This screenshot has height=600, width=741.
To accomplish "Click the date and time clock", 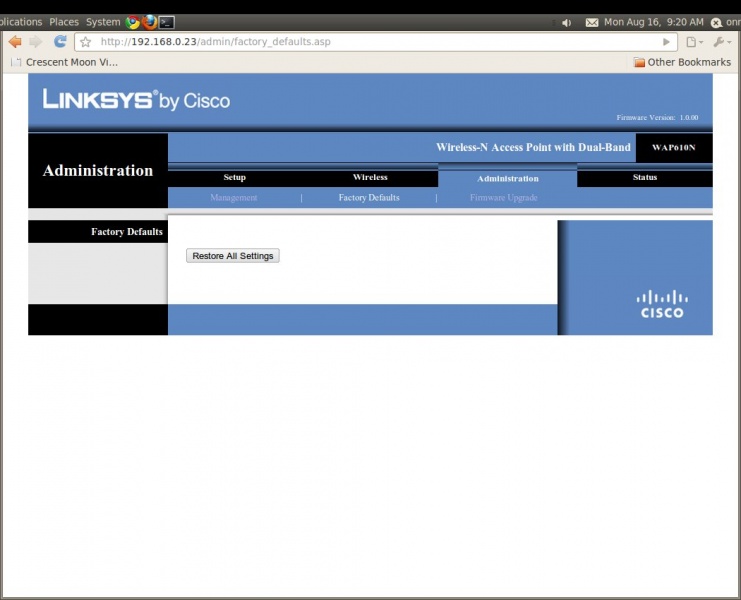I will click(x=654, y=22).
